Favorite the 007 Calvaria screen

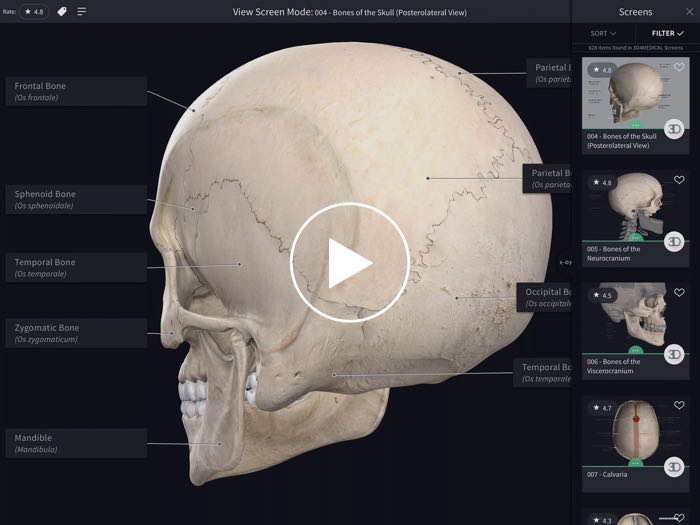(x=679, y=407)
